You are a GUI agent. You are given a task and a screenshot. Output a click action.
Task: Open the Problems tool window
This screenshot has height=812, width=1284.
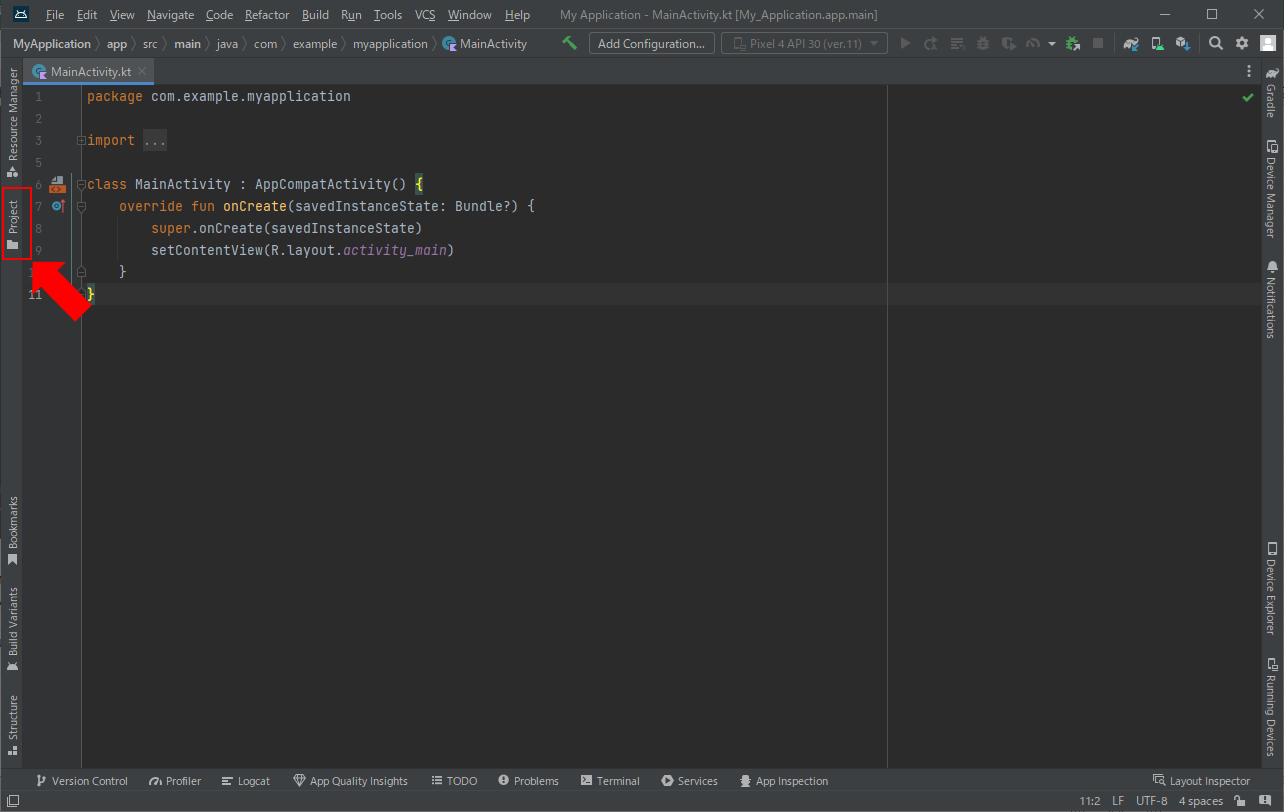tap(528, 781)
